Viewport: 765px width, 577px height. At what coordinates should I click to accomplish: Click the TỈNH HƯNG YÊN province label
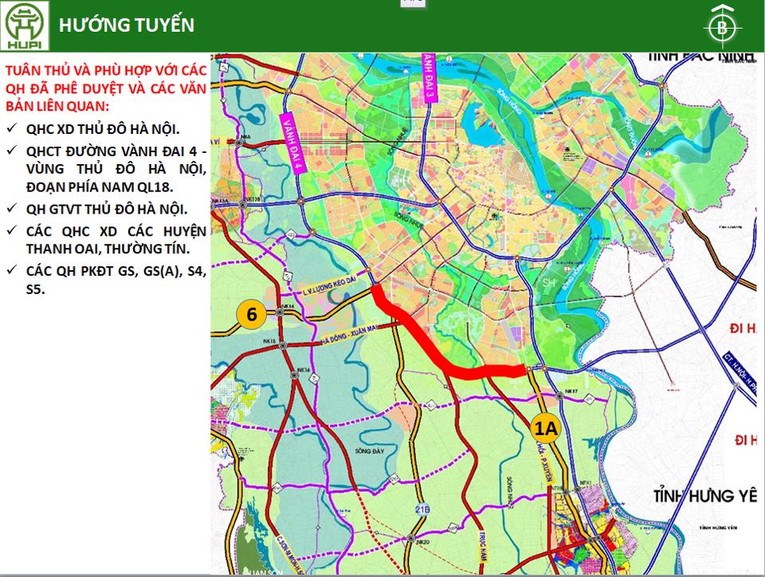click(701, 498)
